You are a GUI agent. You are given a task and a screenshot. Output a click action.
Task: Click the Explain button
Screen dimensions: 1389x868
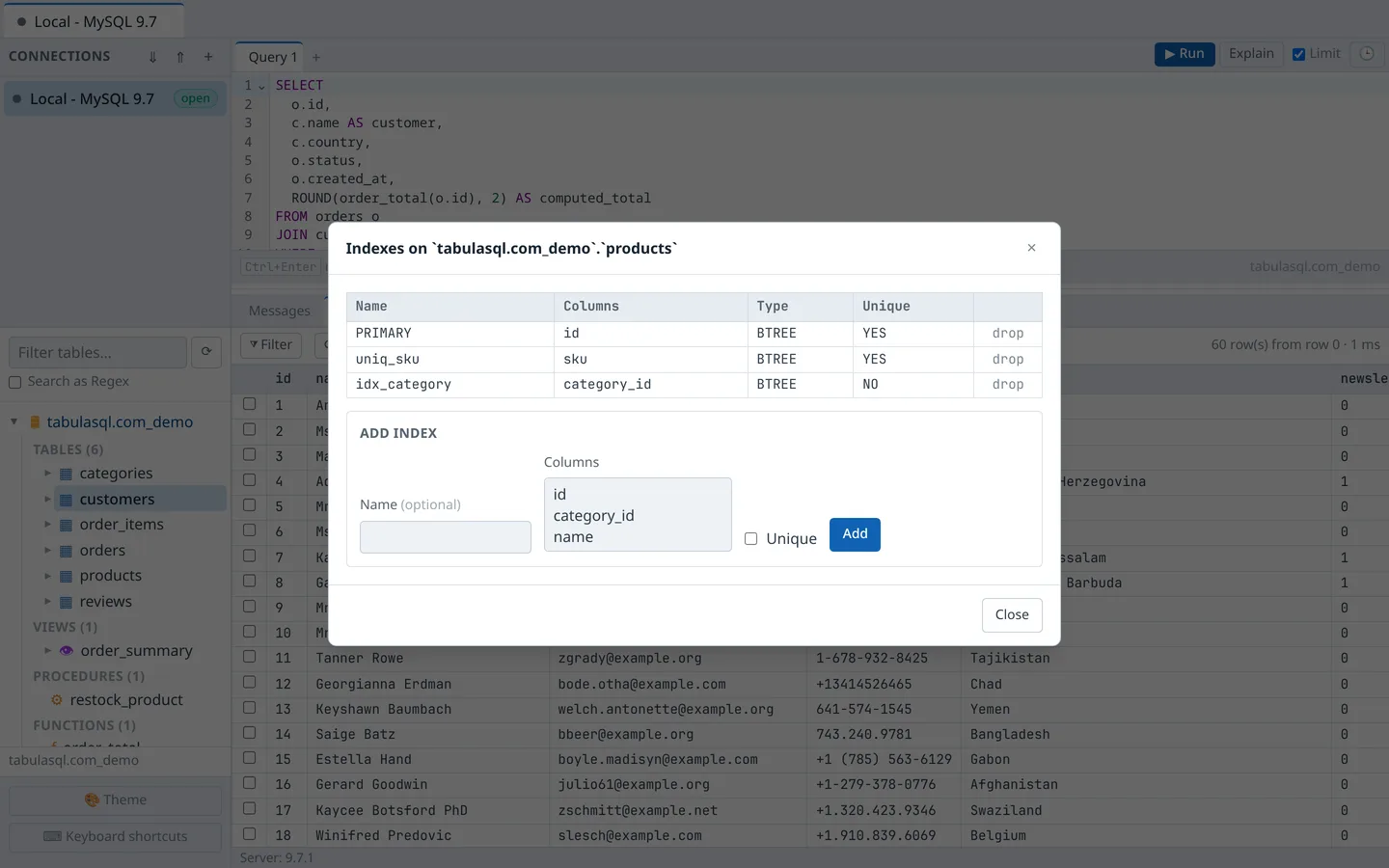click(x=1251, y=54)
